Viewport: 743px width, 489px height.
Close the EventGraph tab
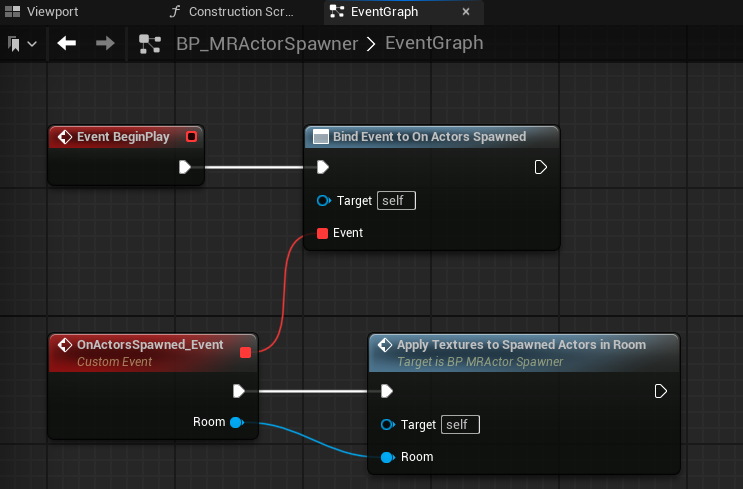tap(466, 13)
